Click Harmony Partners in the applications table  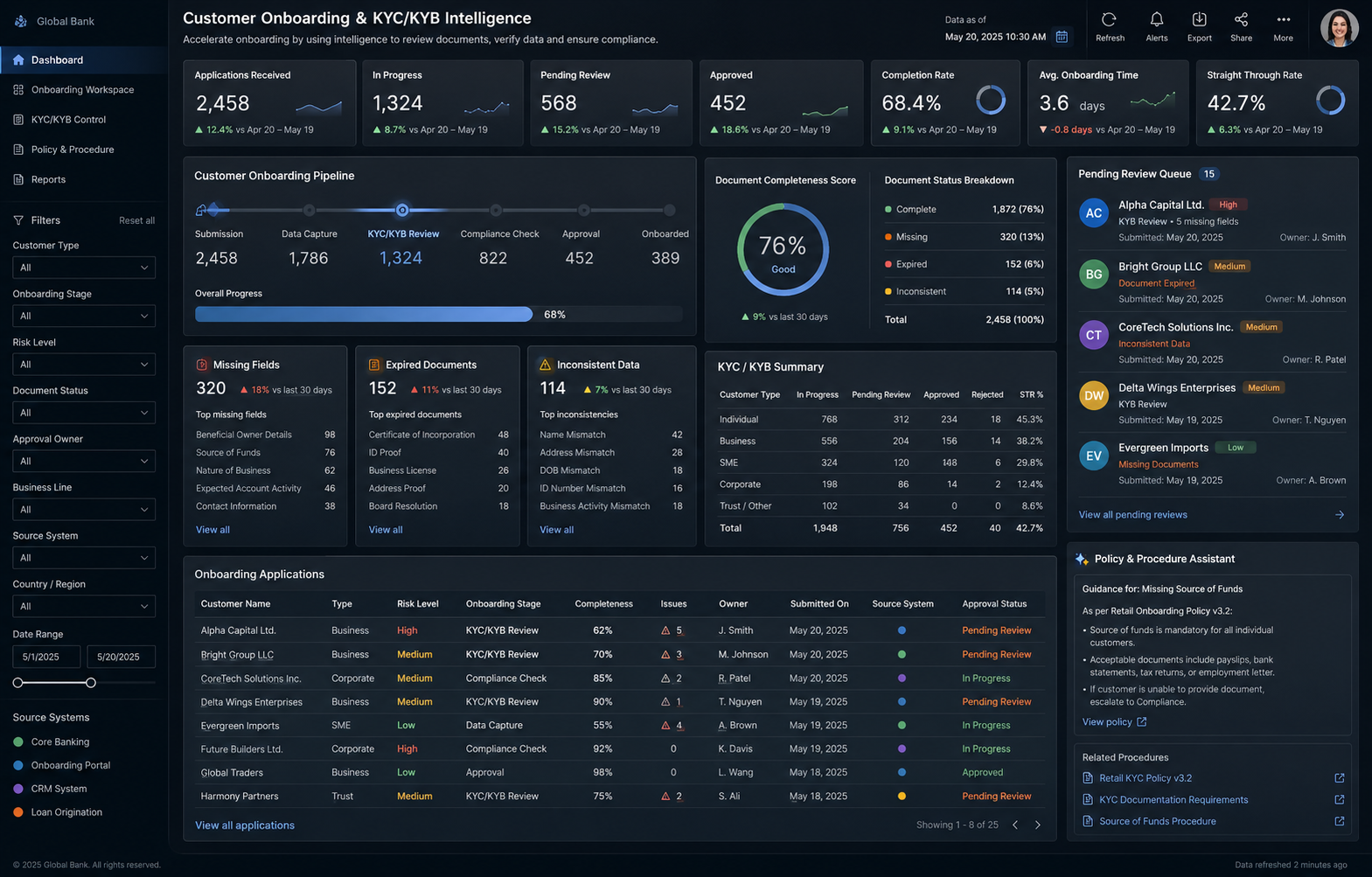coord(240,797)
